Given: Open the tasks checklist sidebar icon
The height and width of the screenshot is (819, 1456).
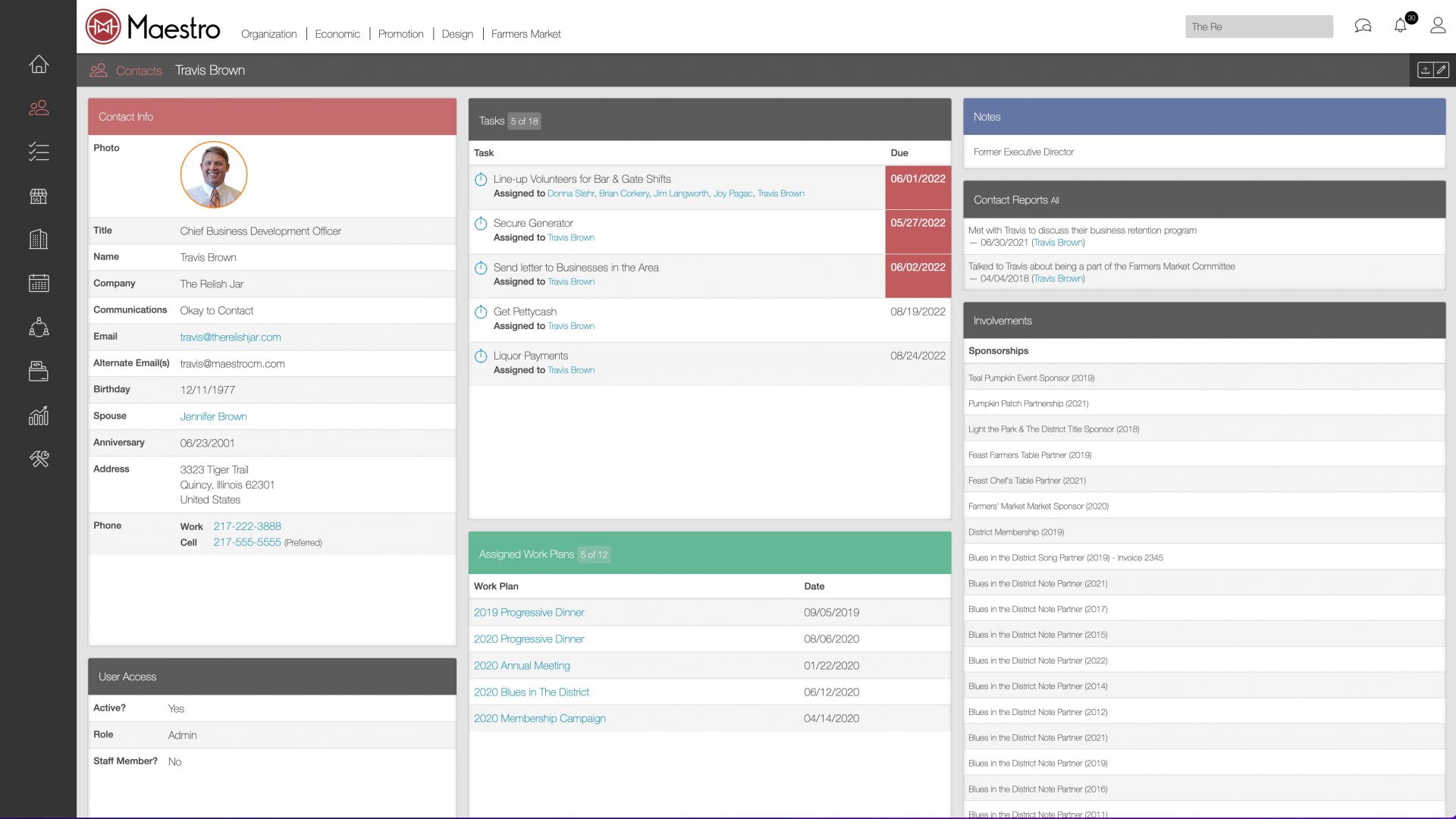Looking at the screenshot, I should [39, 152].
